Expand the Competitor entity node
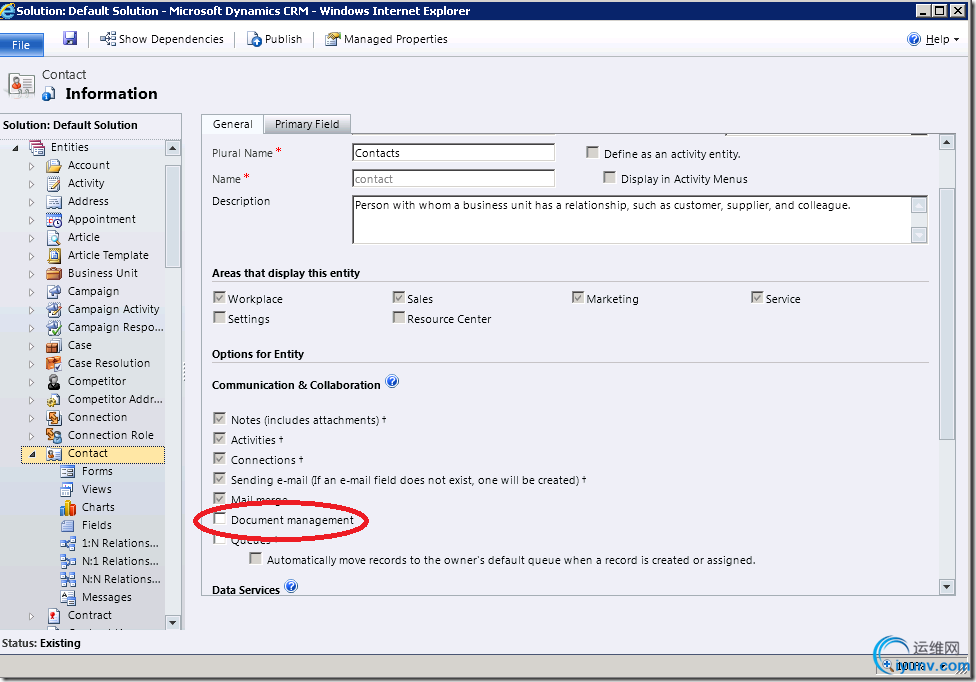The height and width of the screenshot is (682, 976). point(32,382)
